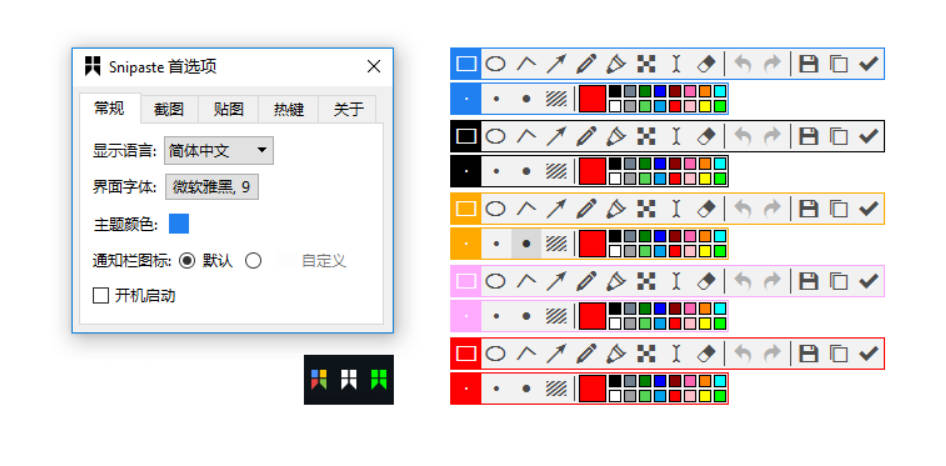Select the Pencil tool in the blue toolbar

coord(586,63)
